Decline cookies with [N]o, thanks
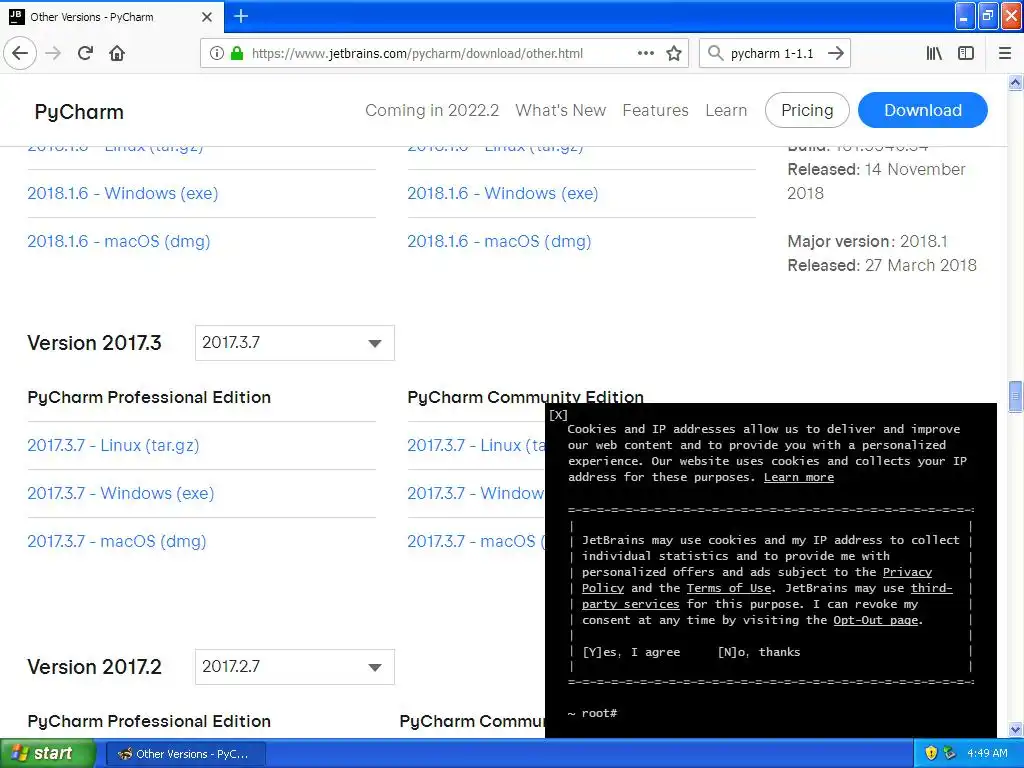1024x768 pixels. (x=759, y=652)
